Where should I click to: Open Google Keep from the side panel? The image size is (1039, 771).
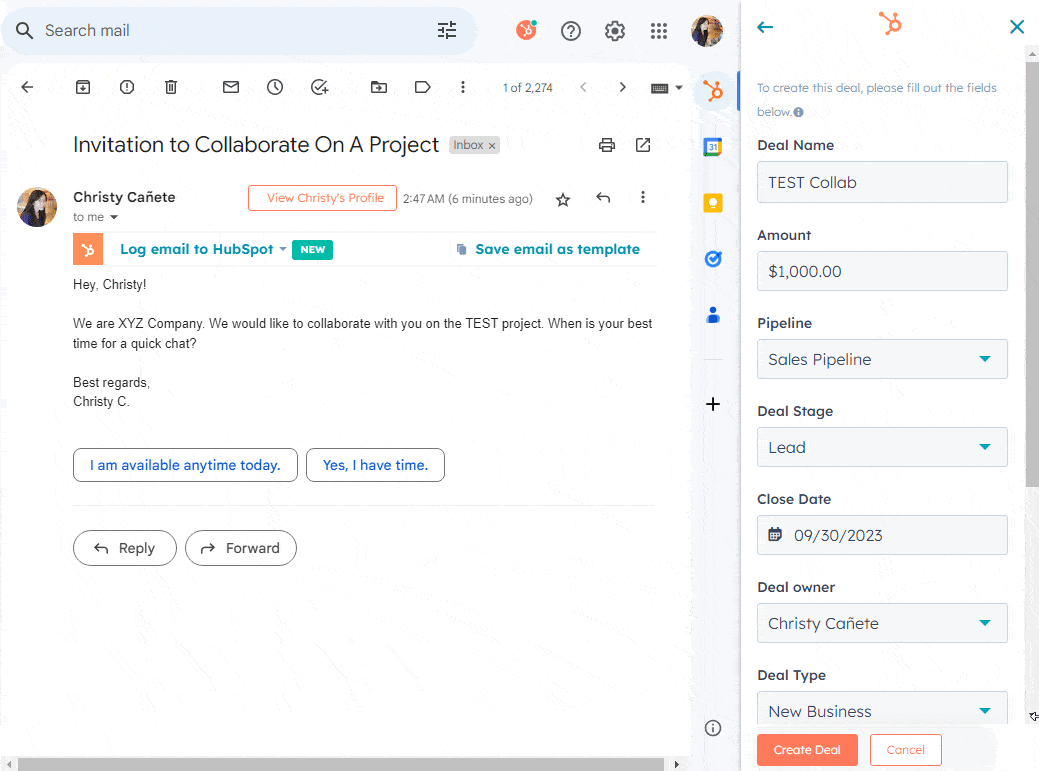(x=713, y=203)
